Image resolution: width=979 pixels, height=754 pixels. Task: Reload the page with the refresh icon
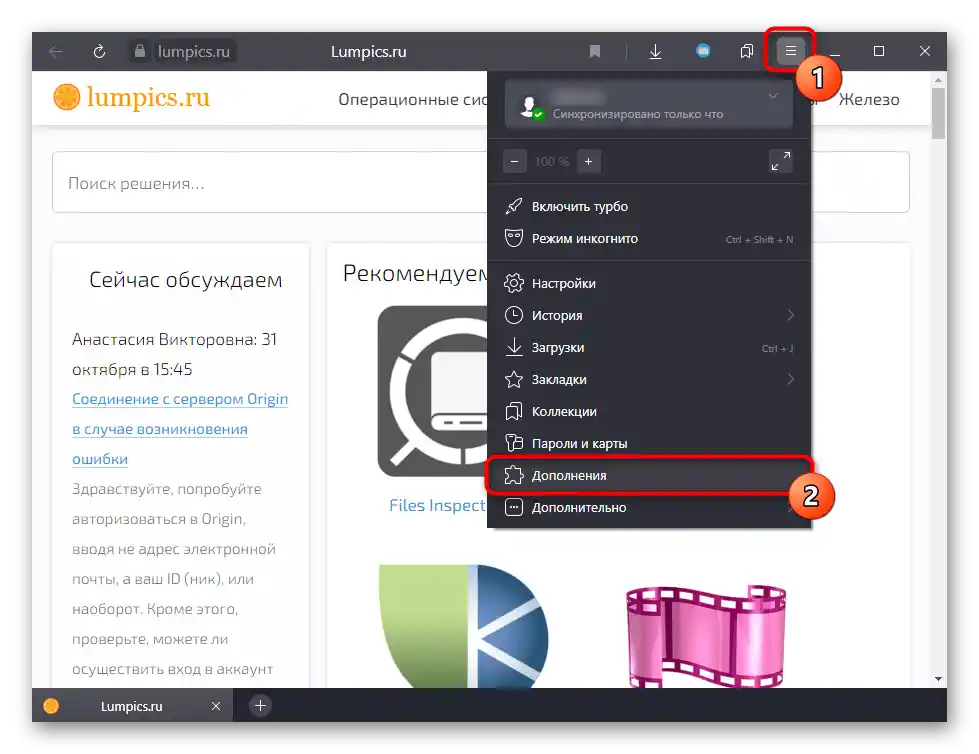point(99,51)
